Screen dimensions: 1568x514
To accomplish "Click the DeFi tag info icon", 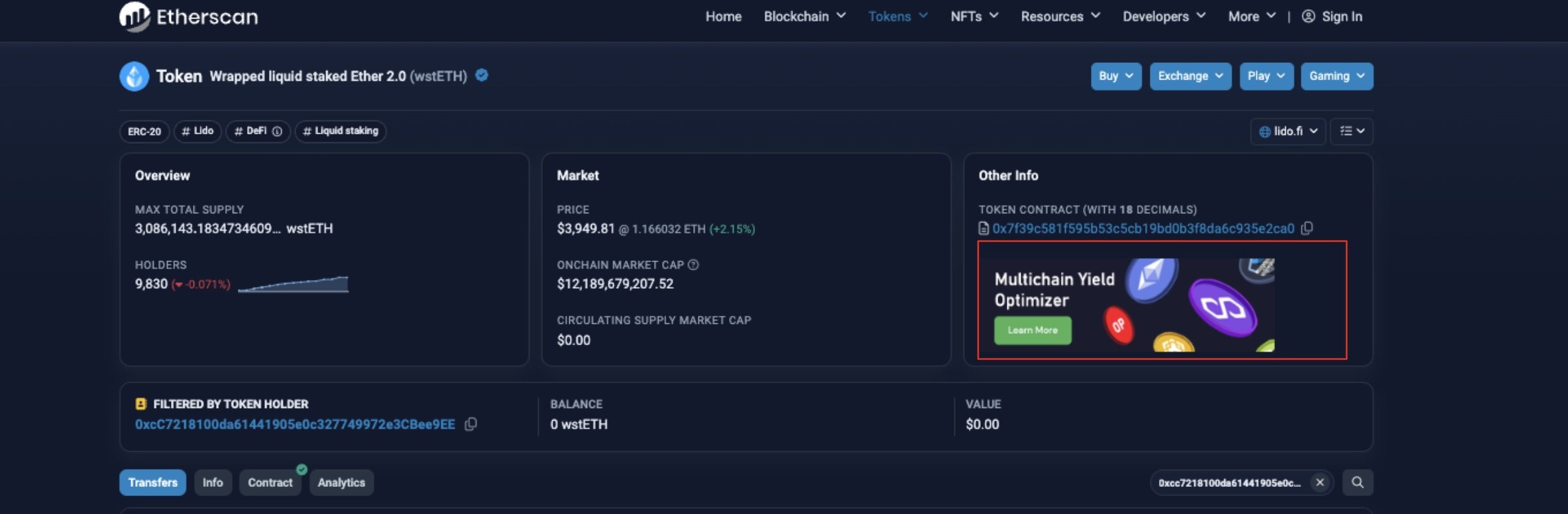I will [x=277, y=131].
